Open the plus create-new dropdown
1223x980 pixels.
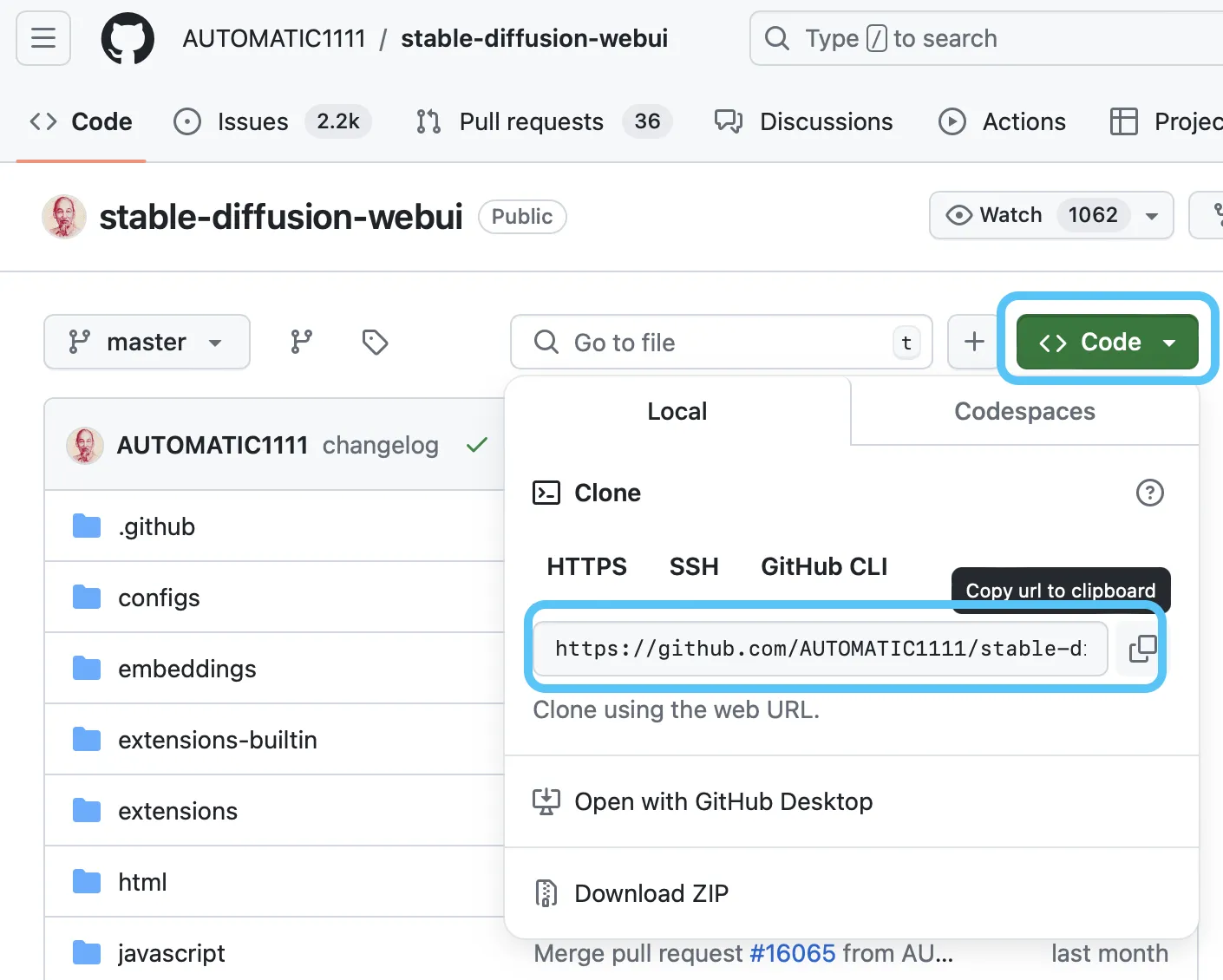click(x=973, y=342)
